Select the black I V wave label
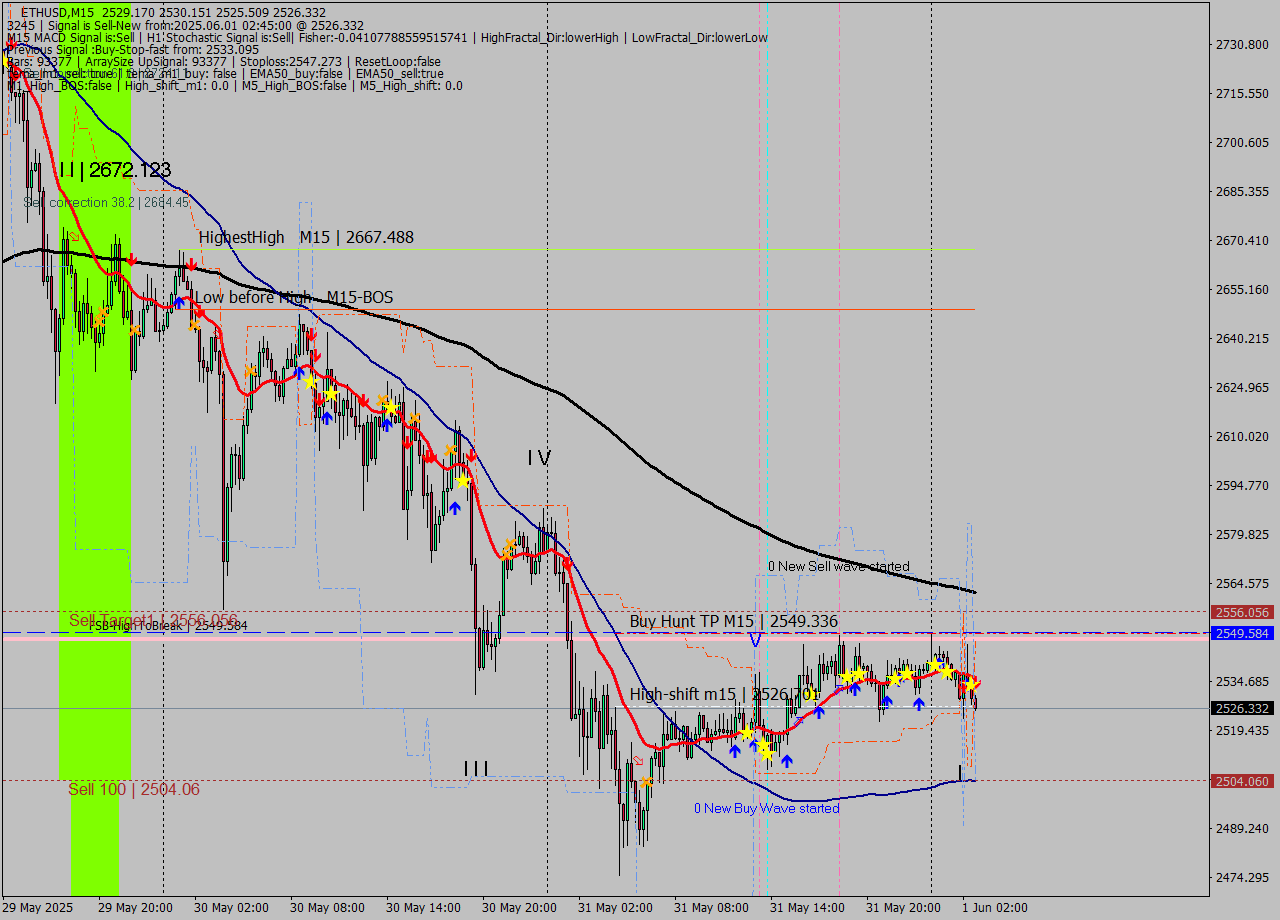 point(539,458)
